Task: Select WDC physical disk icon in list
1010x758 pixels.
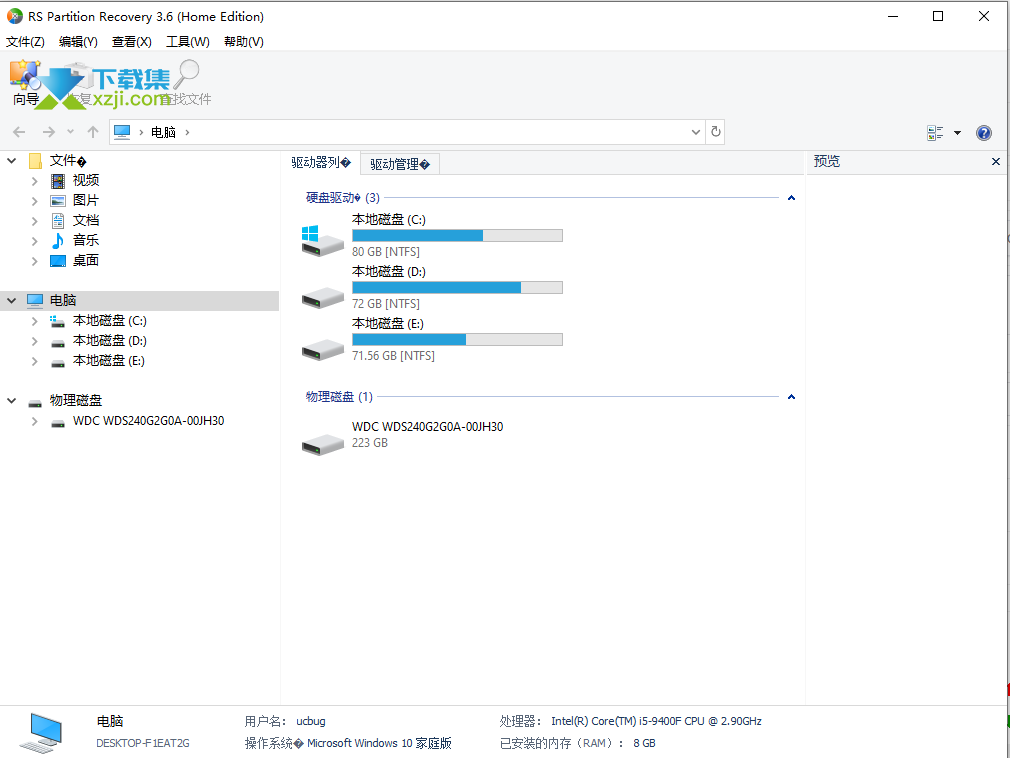Action: (x=323, y=444)
